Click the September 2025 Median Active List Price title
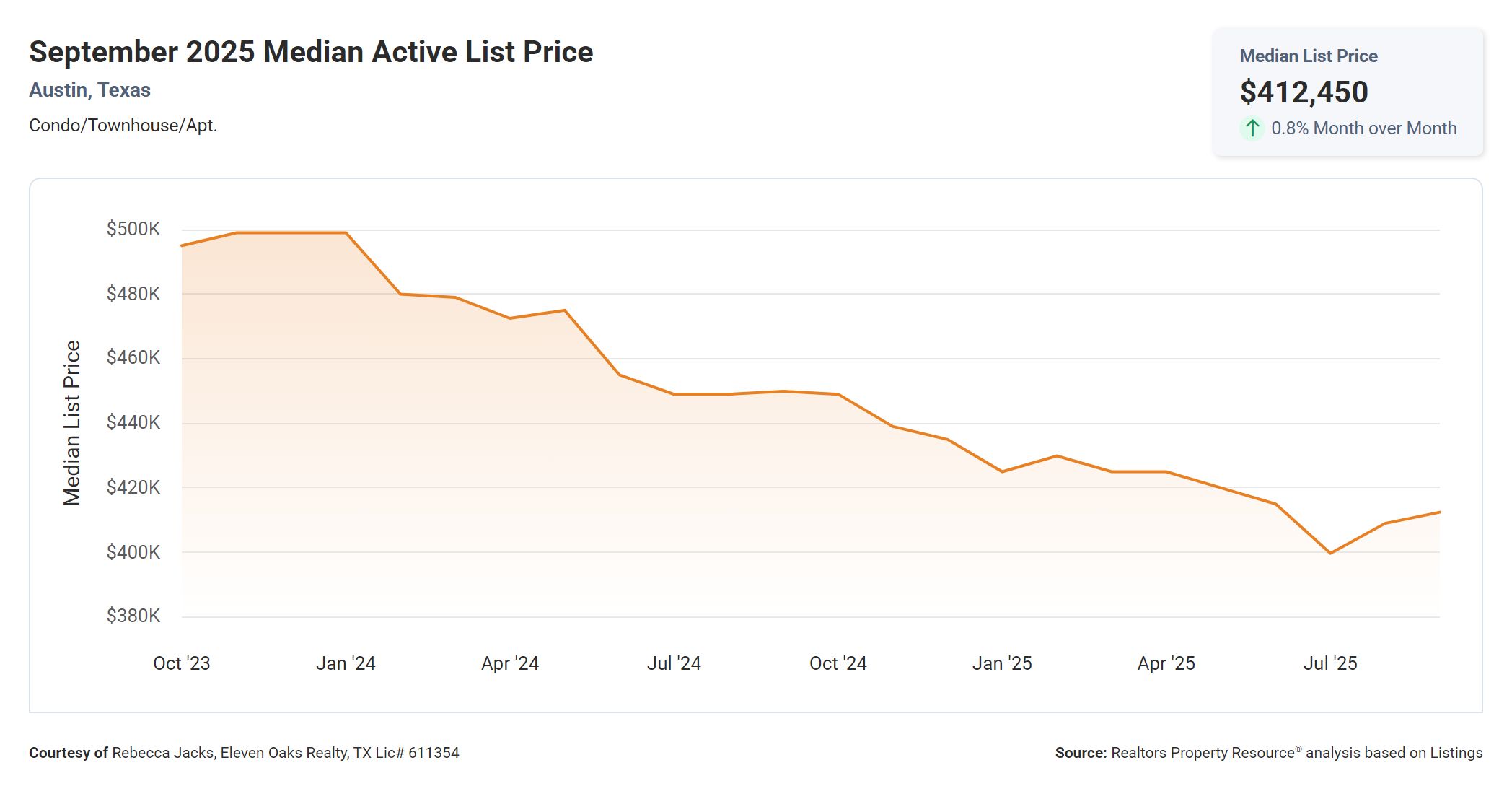Image resolution: width=1512 pixels, height=794 pixels. pos(311,52)
